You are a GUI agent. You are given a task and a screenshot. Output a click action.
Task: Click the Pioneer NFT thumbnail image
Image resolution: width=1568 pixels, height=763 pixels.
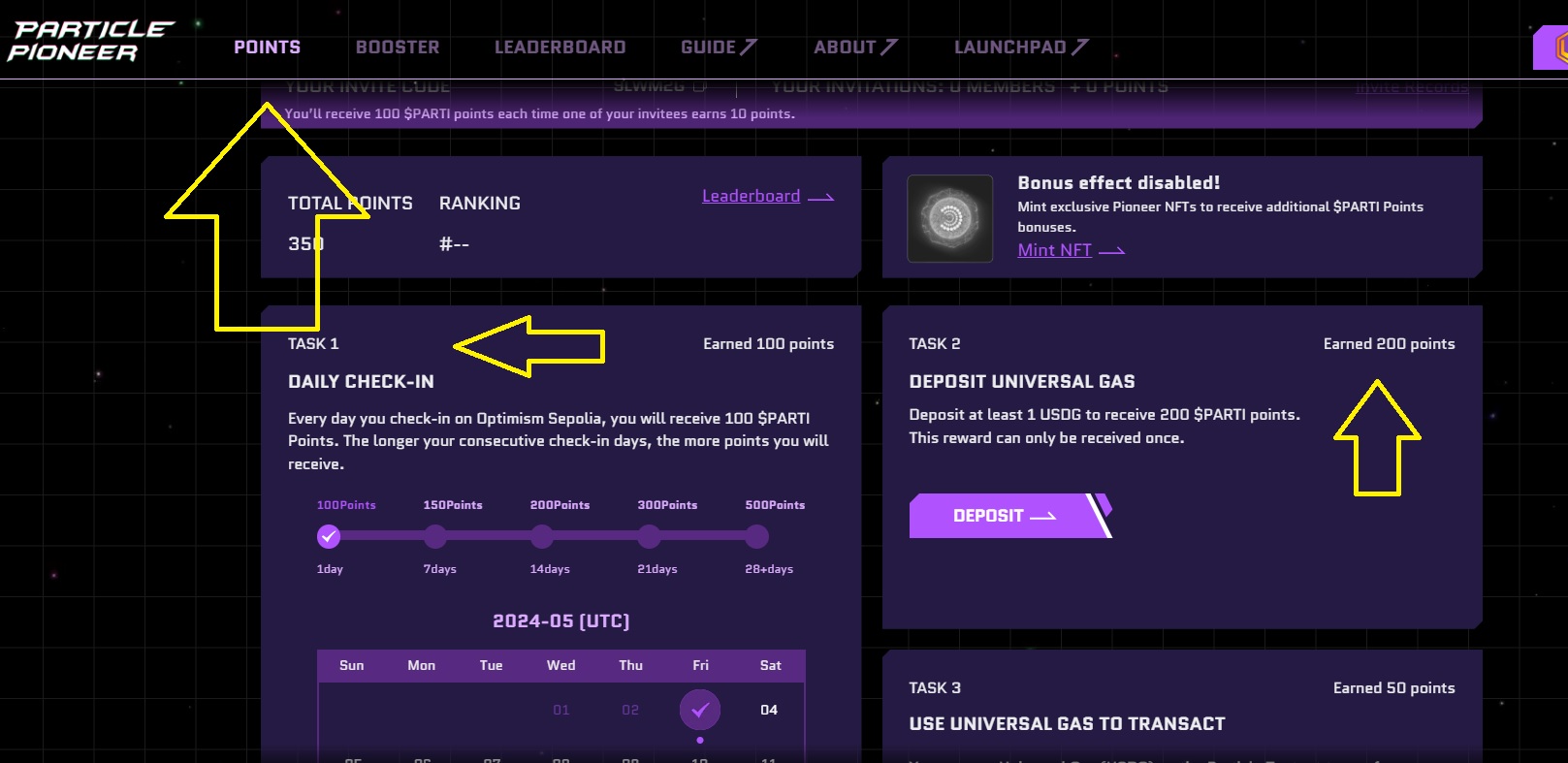pos(949,218)
